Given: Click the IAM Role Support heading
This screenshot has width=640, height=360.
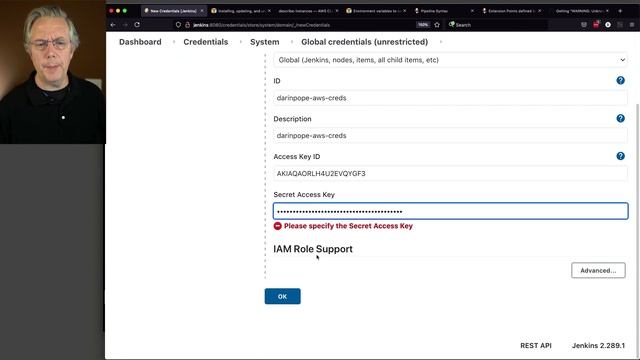Looking at the screenshot, I should [x=313, y=249].
